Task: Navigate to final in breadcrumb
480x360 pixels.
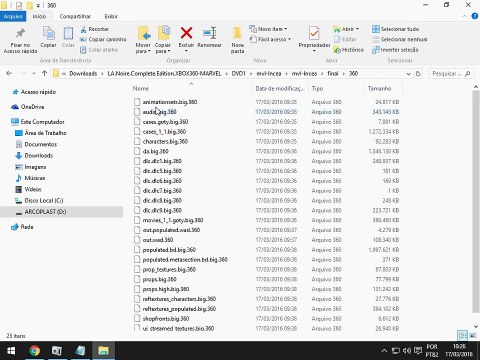Action: (333, 74)
